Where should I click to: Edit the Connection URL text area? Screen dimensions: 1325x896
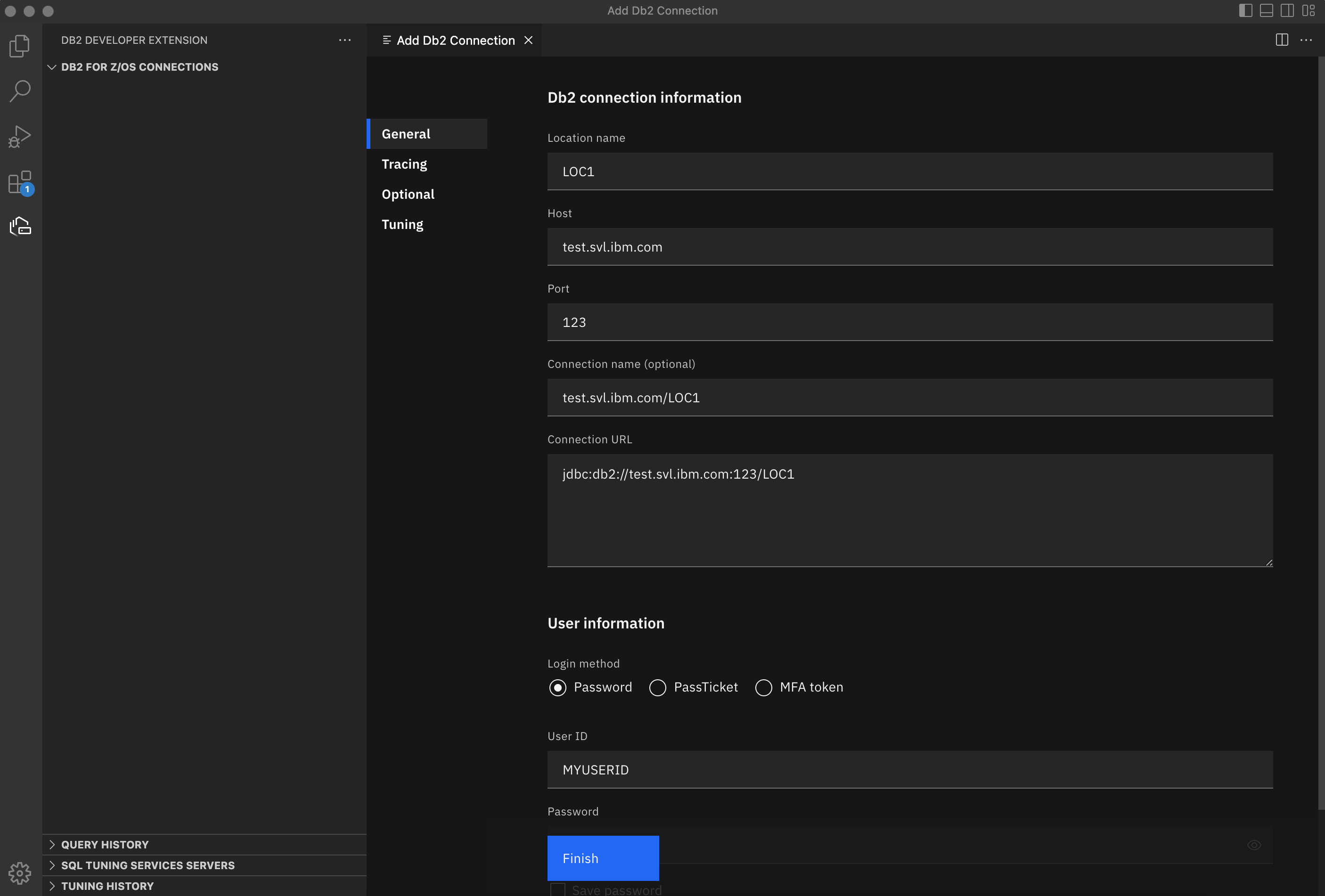[x=910, y=510]
